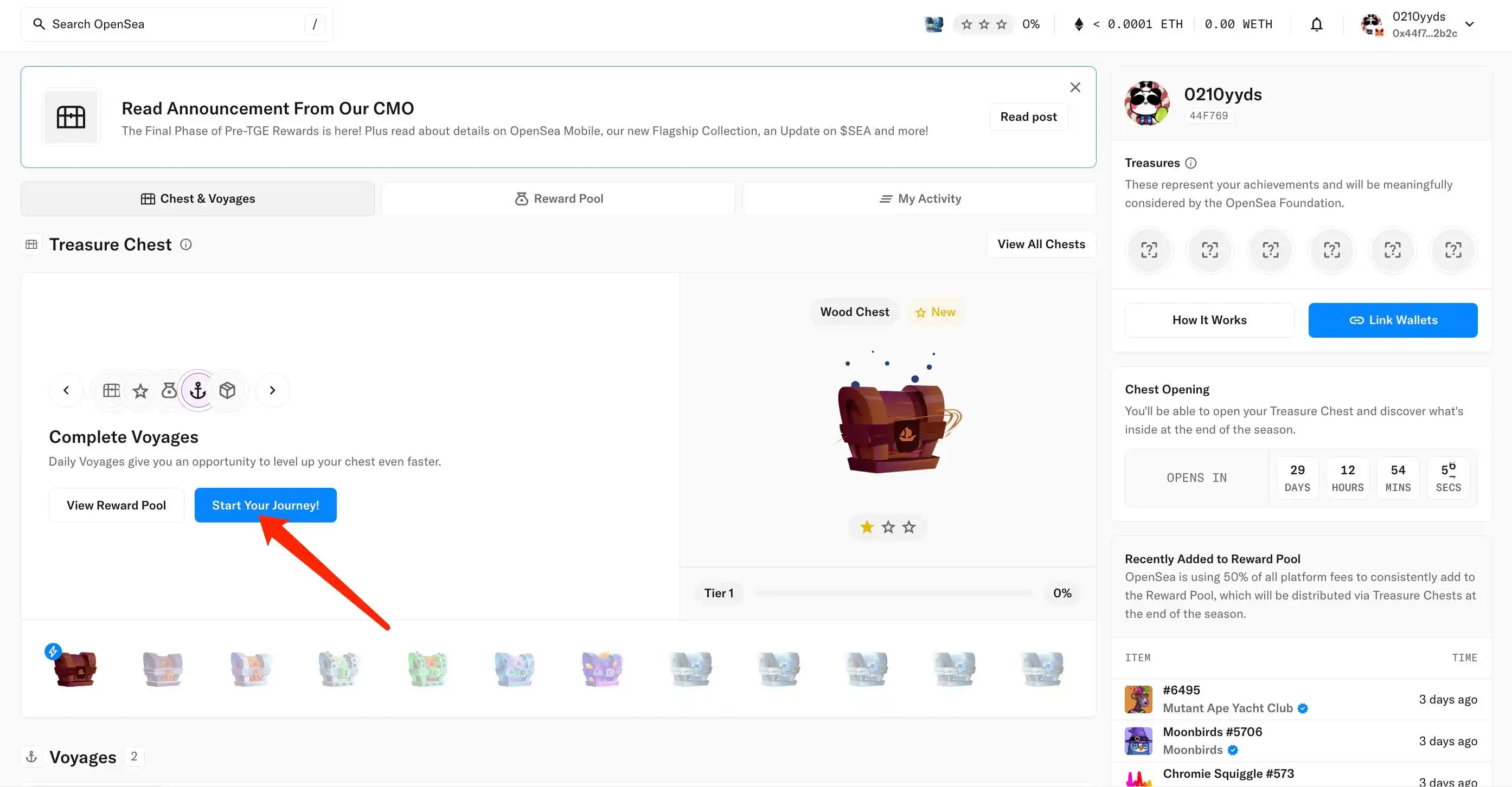The image size is (1512, 787).
Task: Go to previous carousel slide arrow
Action: click(66, 391)
